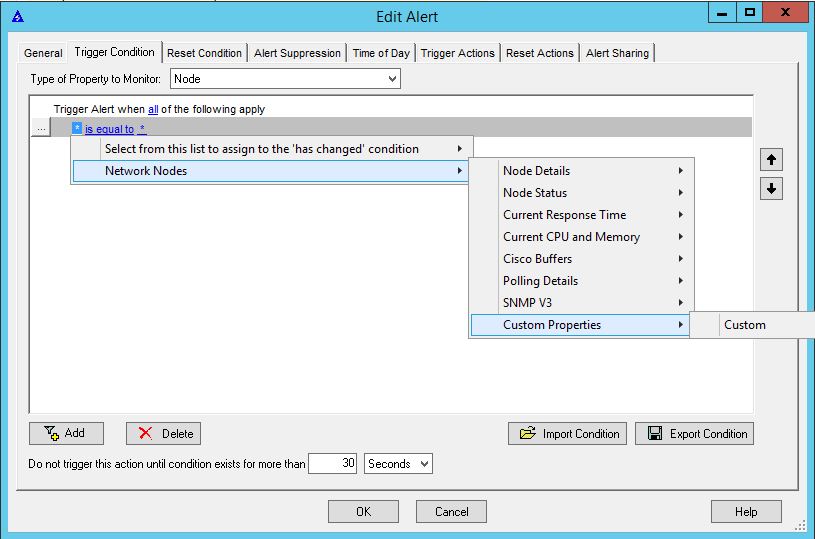Open the Polling Details submenu

pos(582,281)
